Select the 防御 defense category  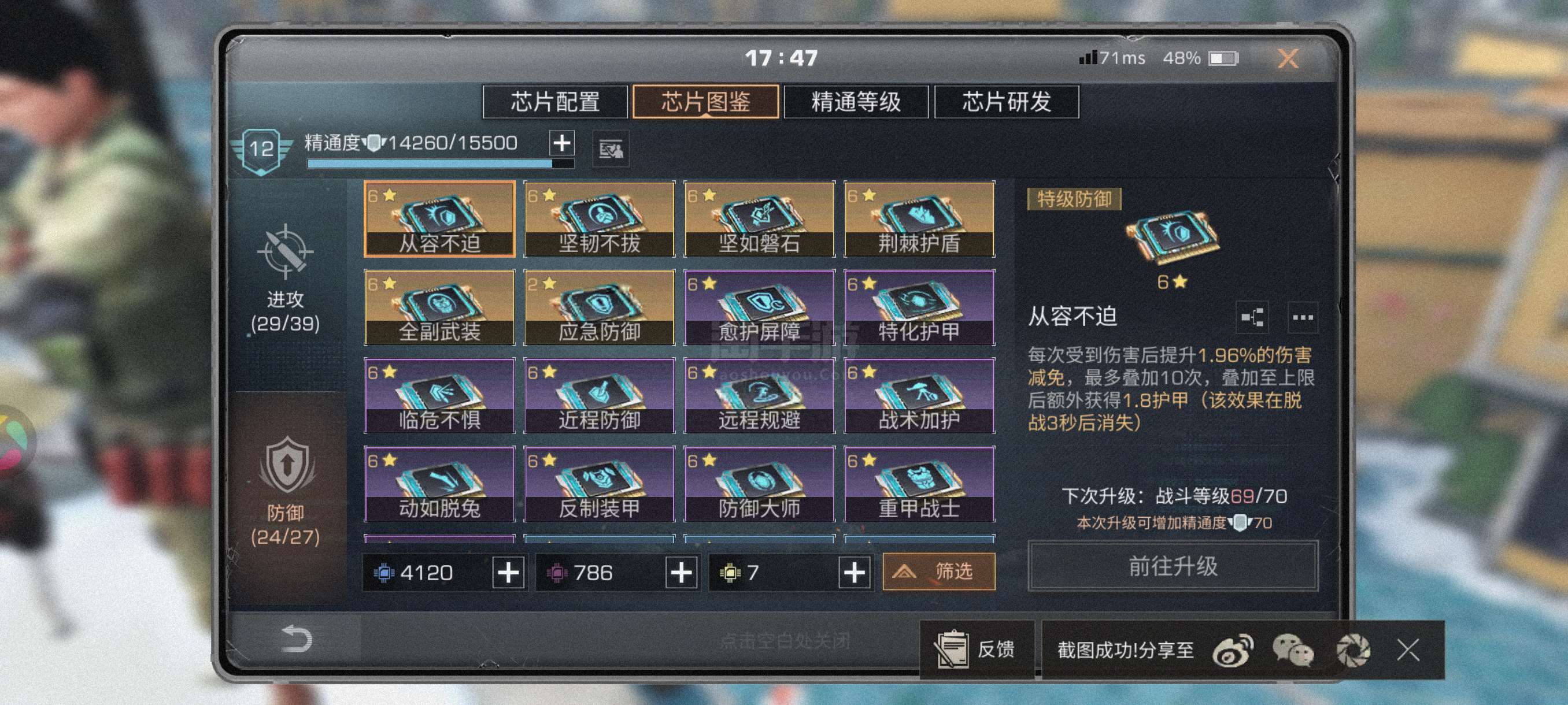[285, 492]
